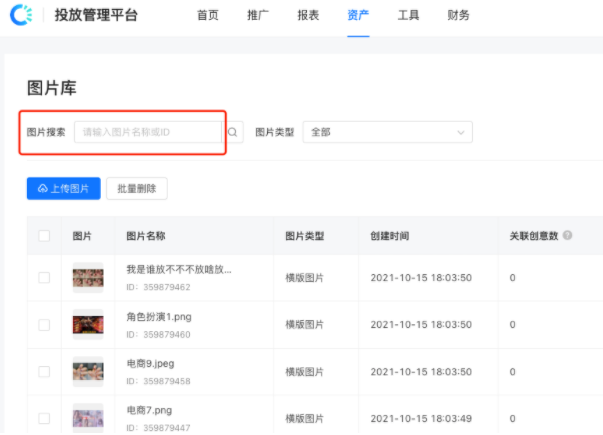Expand the 图片类型 dropdown showing 全部

tap(388, 132)
